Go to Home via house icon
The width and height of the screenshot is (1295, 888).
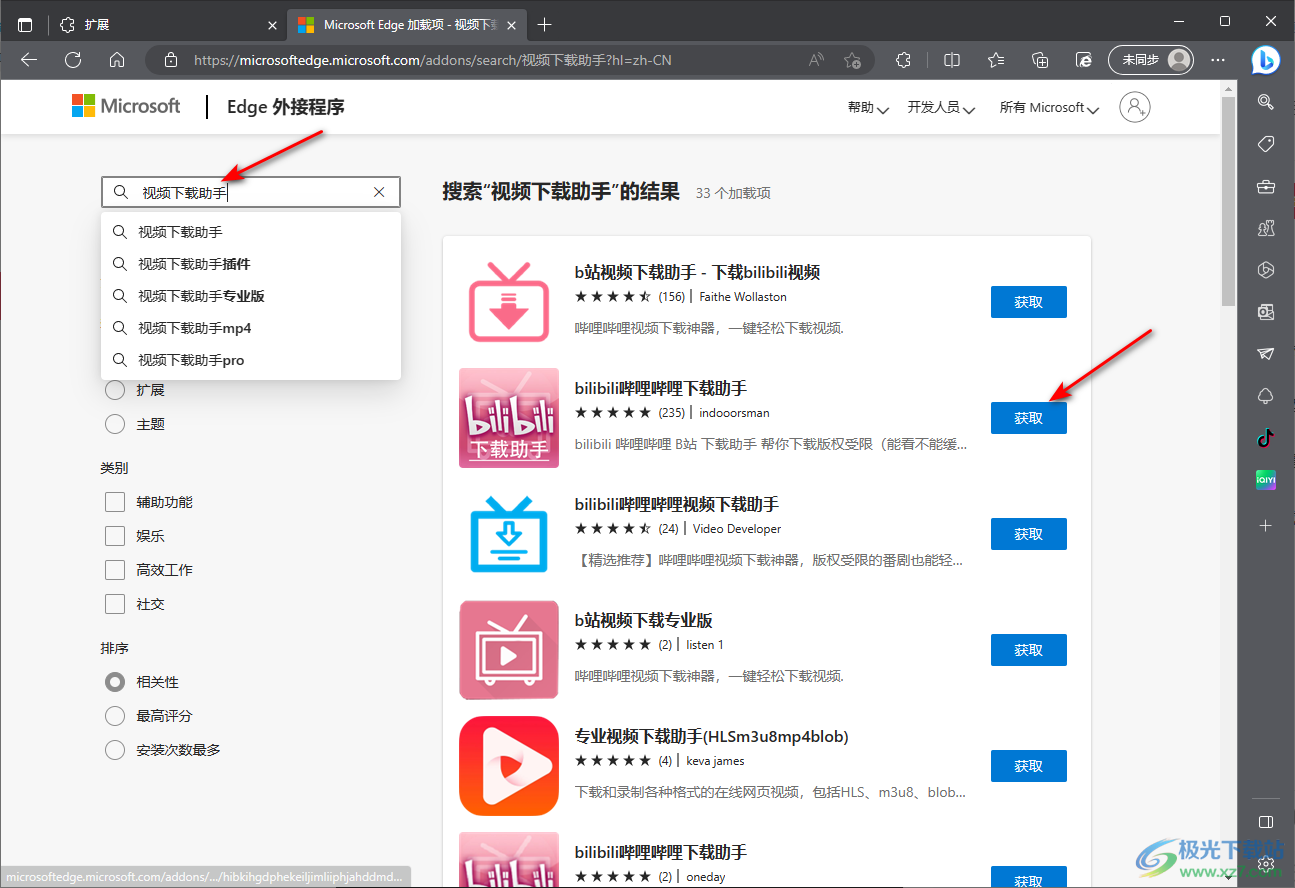117,60
